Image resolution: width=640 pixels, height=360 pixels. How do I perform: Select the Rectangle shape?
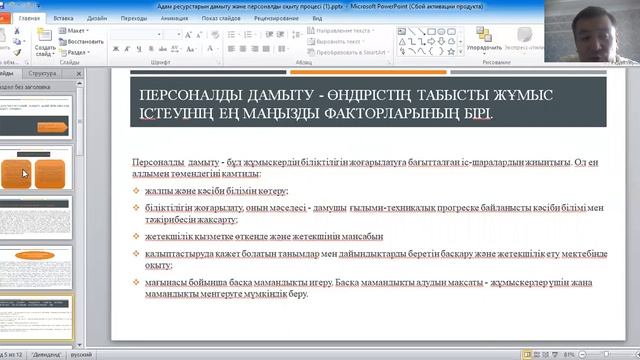(431, 31)
